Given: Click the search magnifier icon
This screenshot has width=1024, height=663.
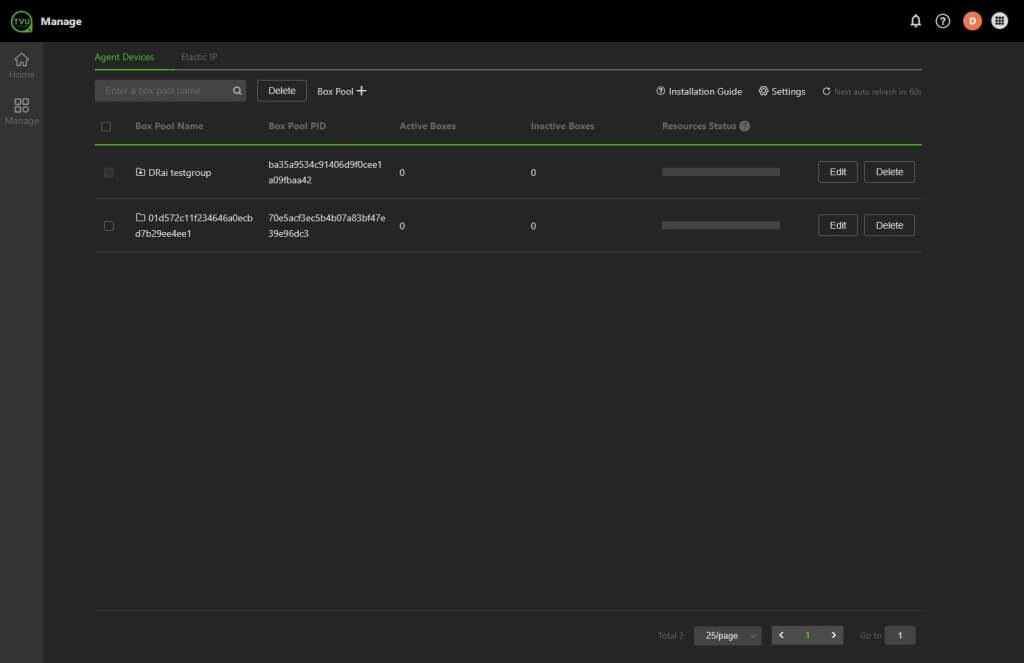Looking at the screenshot, I should click(237, 91).
